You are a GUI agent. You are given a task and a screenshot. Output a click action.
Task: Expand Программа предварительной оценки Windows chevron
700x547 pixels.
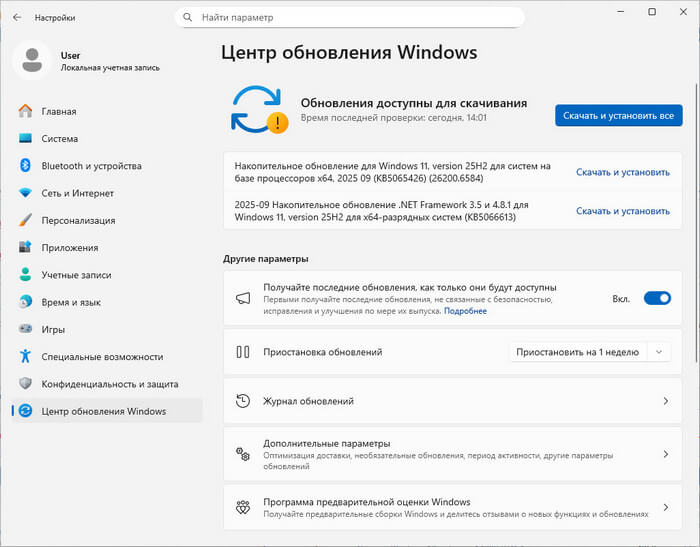point(665,508)
